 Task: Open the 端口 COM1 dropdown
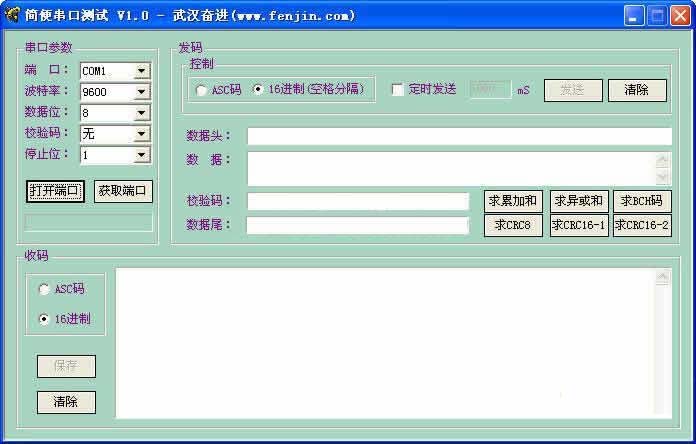pos(141,71)
